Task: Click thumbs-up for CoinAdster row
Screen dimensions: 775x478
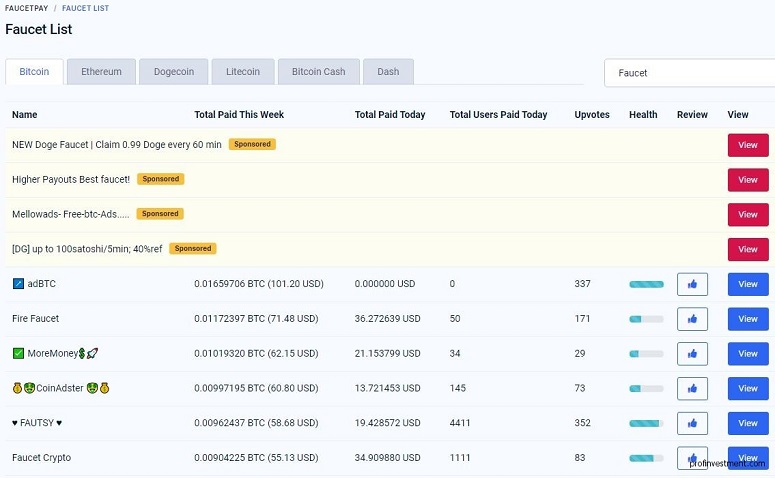Action: pyautogui.click(x=692, y=389)
